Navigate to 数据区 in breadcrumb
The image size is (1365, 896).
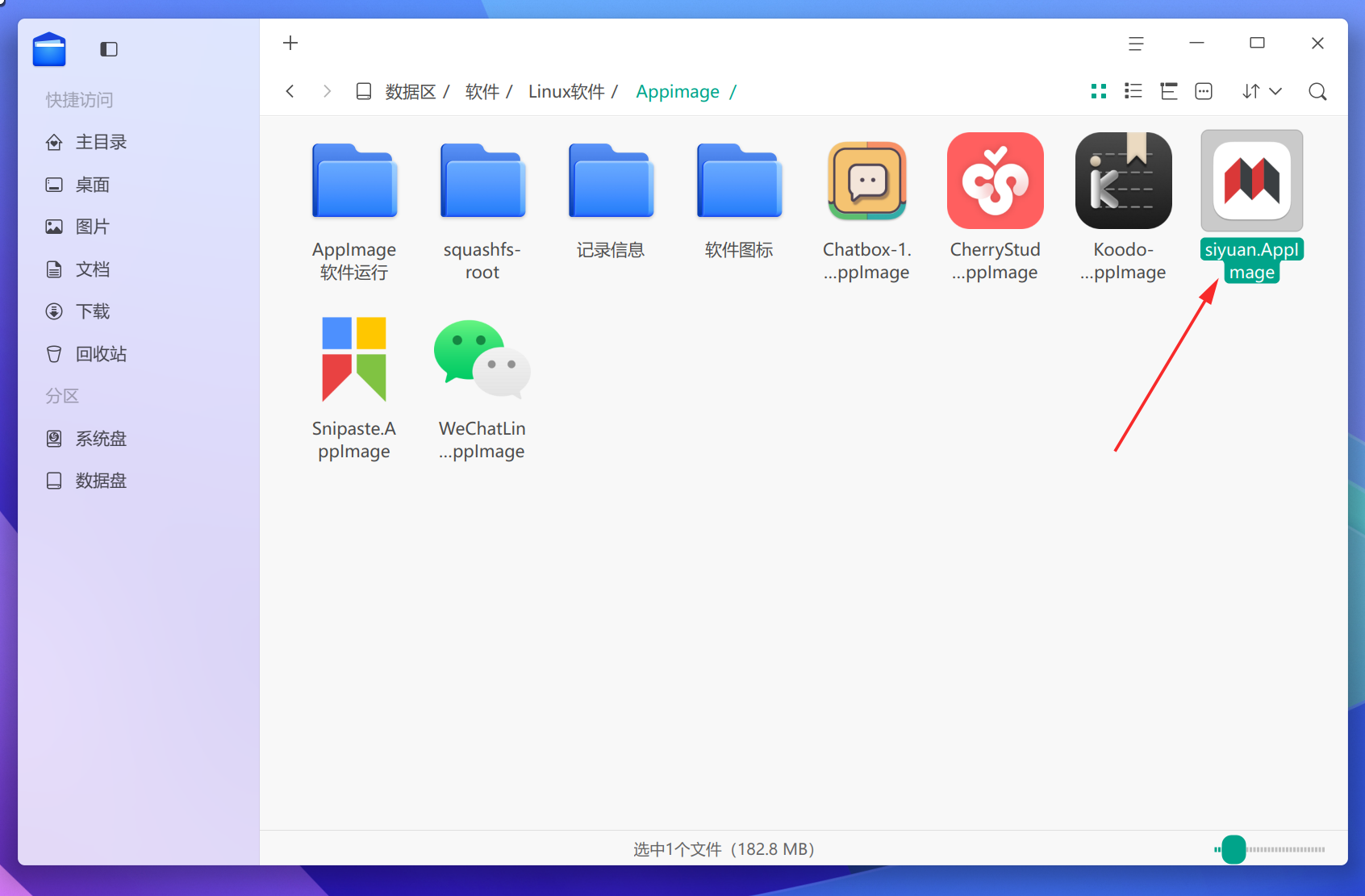pos(411,92)
